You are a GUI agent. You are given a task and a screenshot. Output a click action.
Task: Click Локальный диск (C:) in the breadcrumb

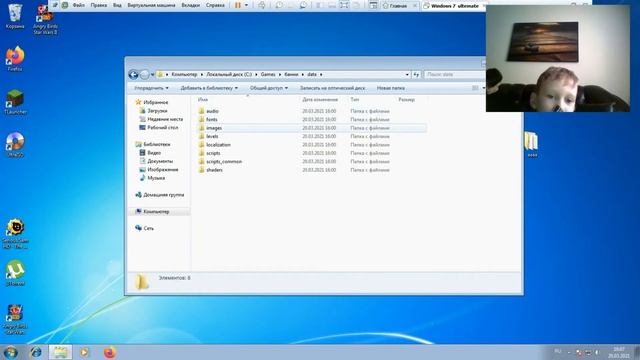229,75
